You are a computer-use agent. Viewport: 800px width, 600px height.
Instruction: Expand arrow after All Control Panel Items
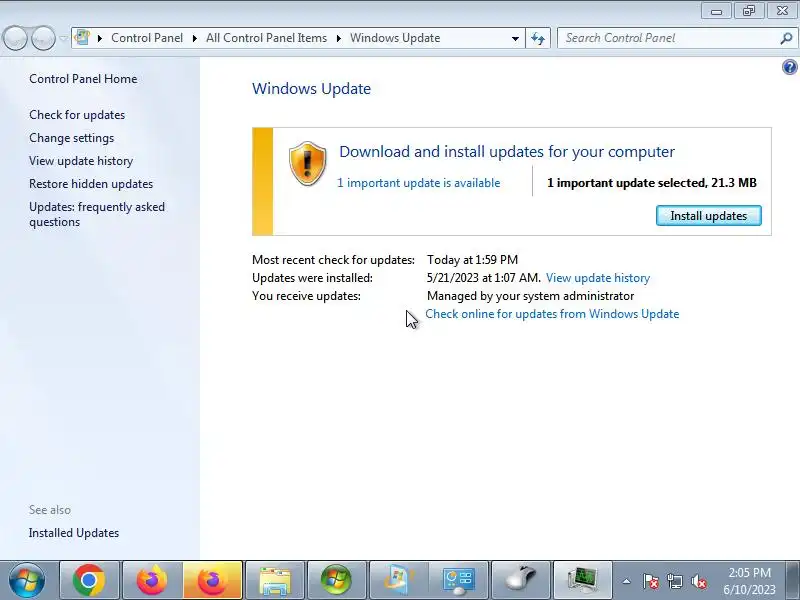point(339,38)
